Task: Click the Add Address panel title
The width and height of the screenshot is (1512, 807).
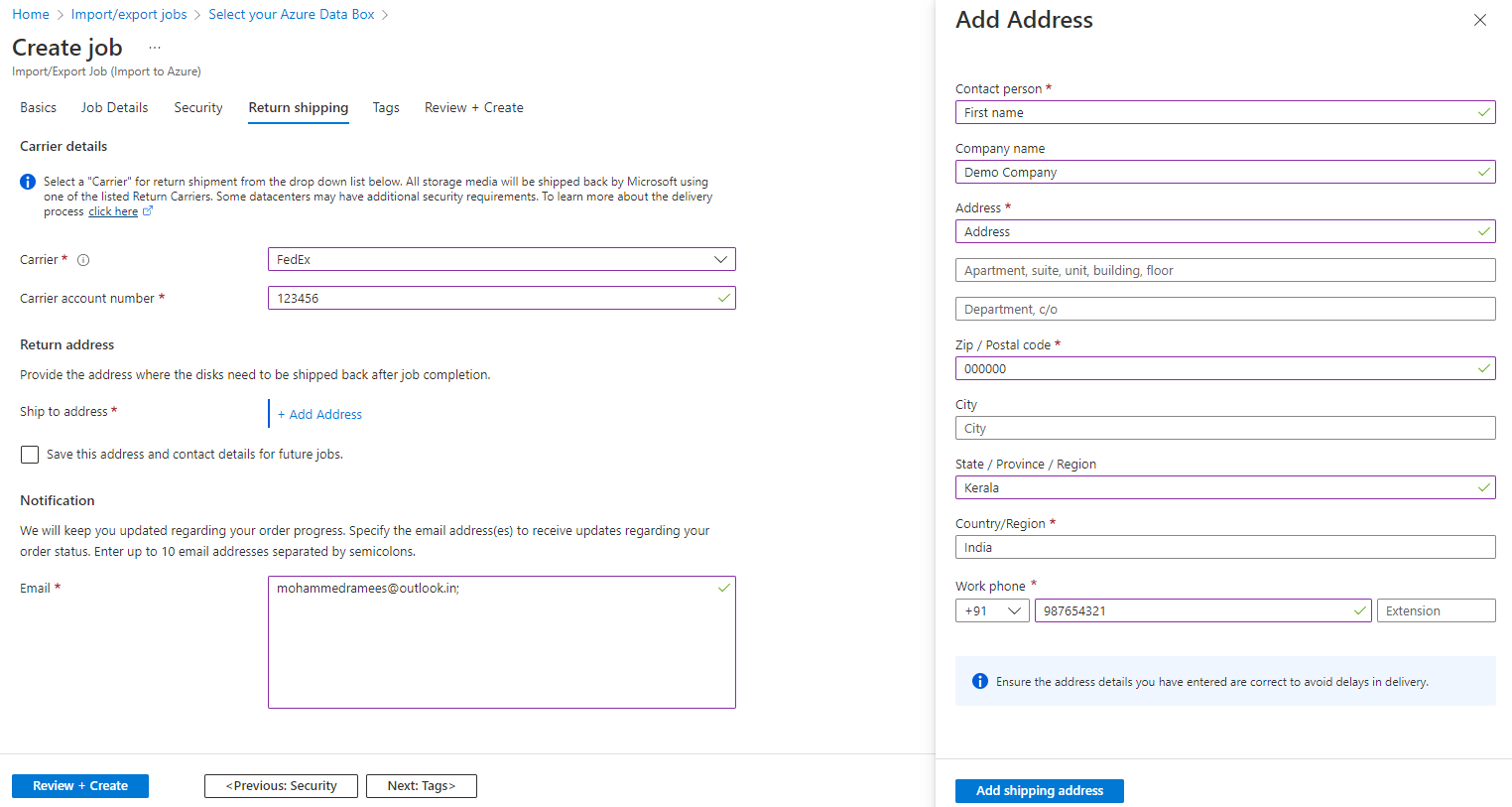Action: click(1024, 20)
